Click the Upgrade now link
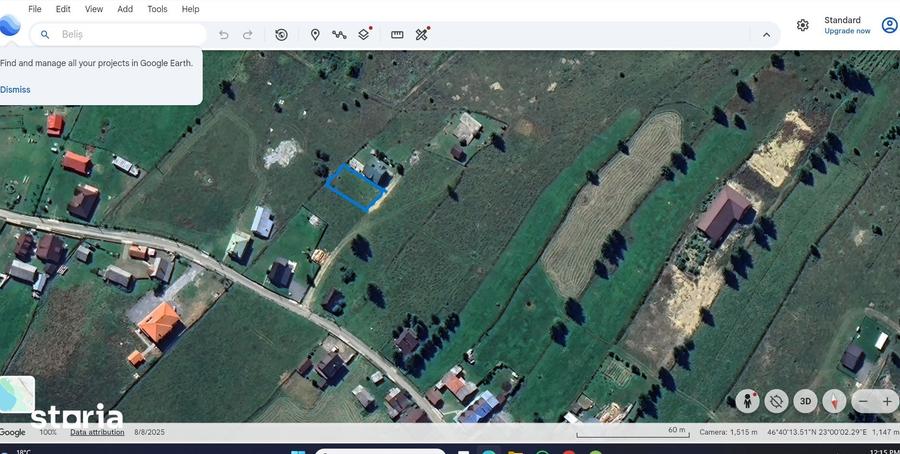The width and height of the screenshot is (900, 454). click(x=847, y=31)
